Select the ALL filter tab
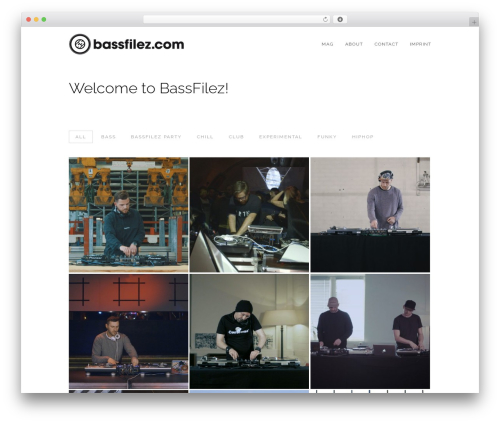 (81, 137)
